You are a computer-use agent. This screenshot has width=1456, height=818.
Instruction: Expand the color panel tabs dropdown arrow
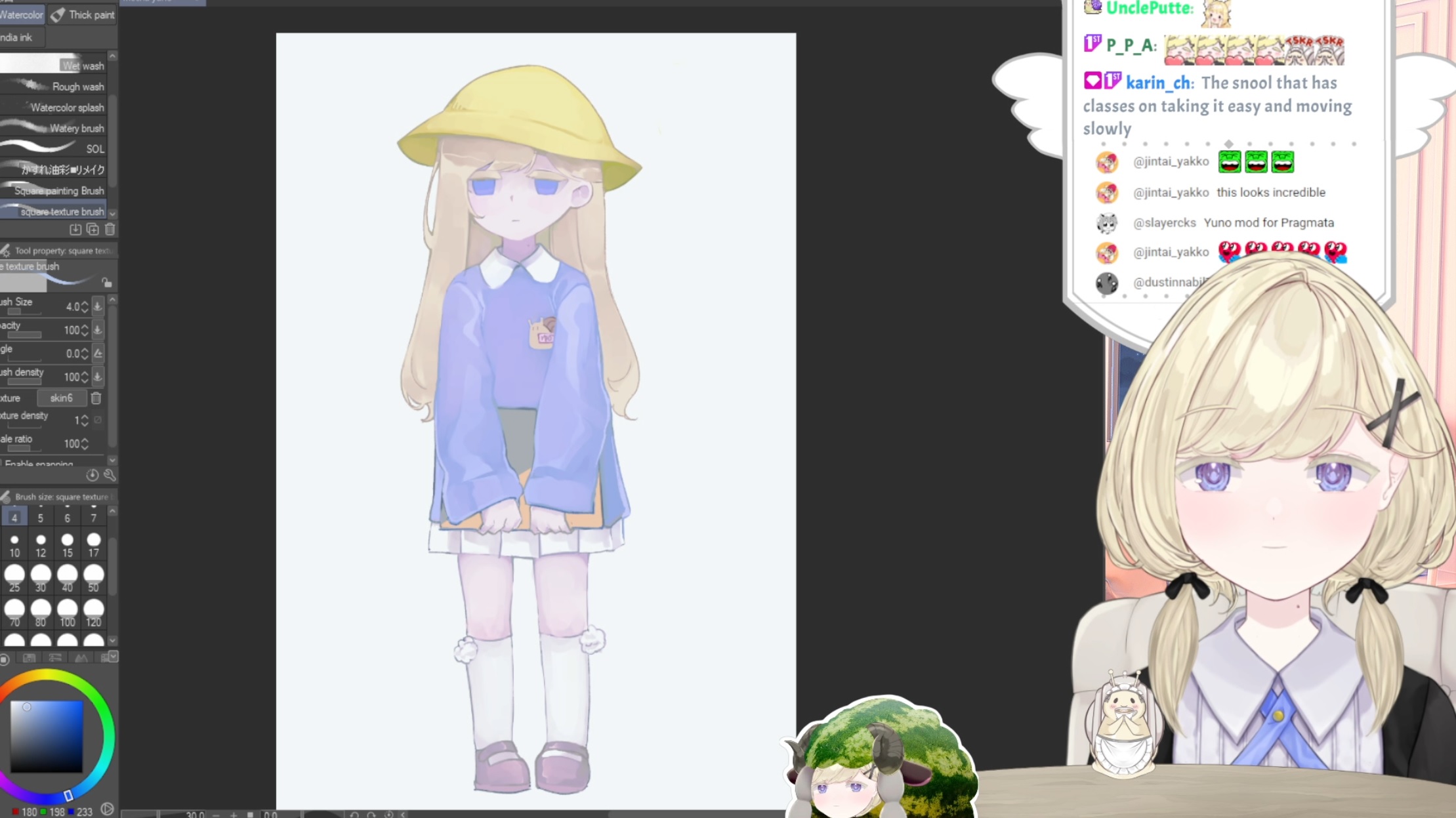coord(114,656)
